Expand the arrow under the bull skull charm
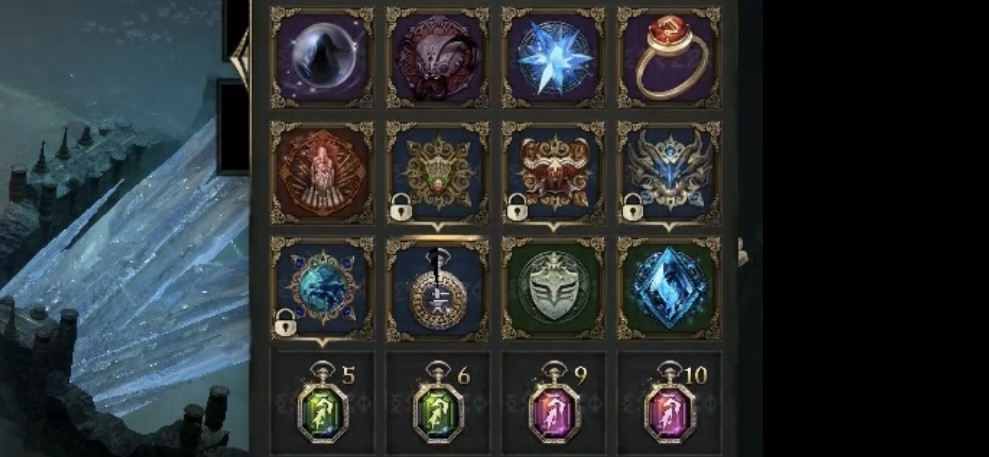The width and height of the screenshot is (989, 457). (553, 226)
